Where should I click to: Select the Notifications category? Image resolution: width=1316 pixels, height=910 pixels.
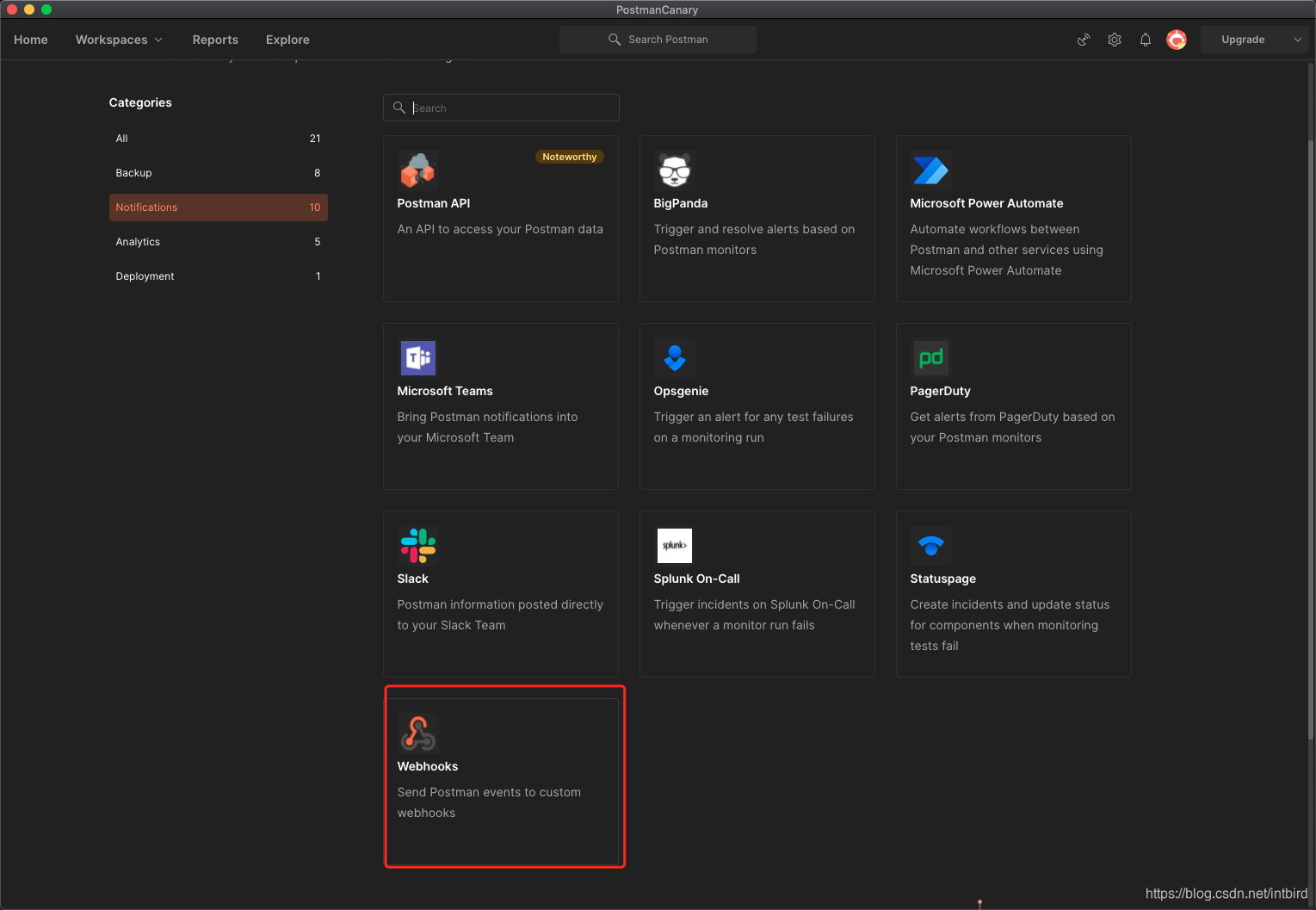pyautogui.click(x=219, y=207)
